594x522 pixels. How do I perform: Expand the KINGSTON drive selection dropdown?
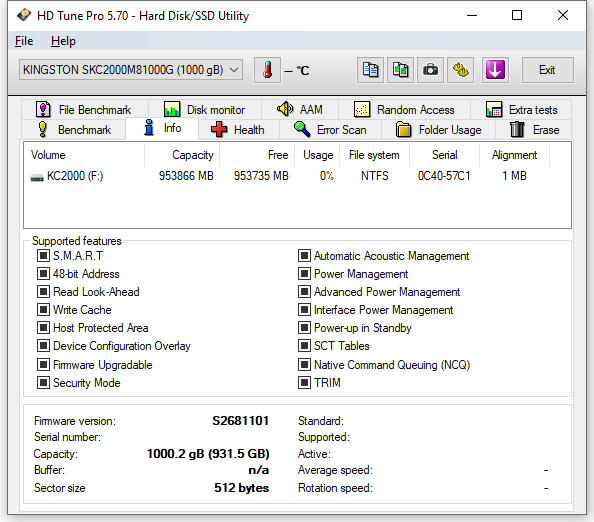pyautogui.click(x=131, y=70)
